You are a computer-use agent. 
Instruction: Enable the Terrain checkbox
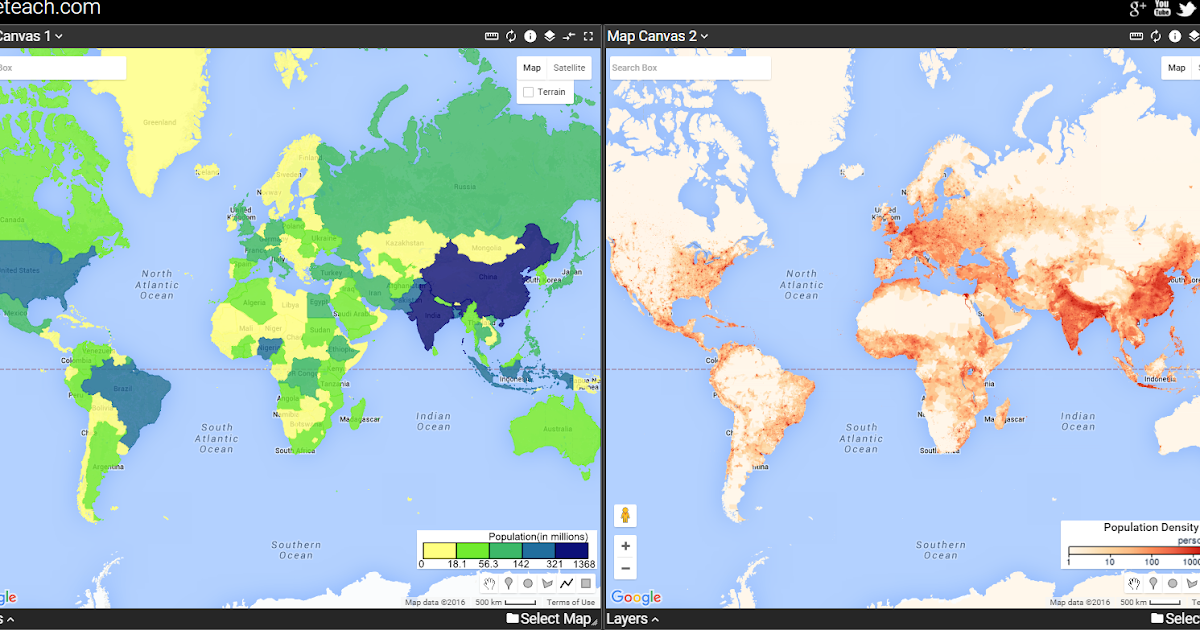pyautogui.click(x=528, y=91)
